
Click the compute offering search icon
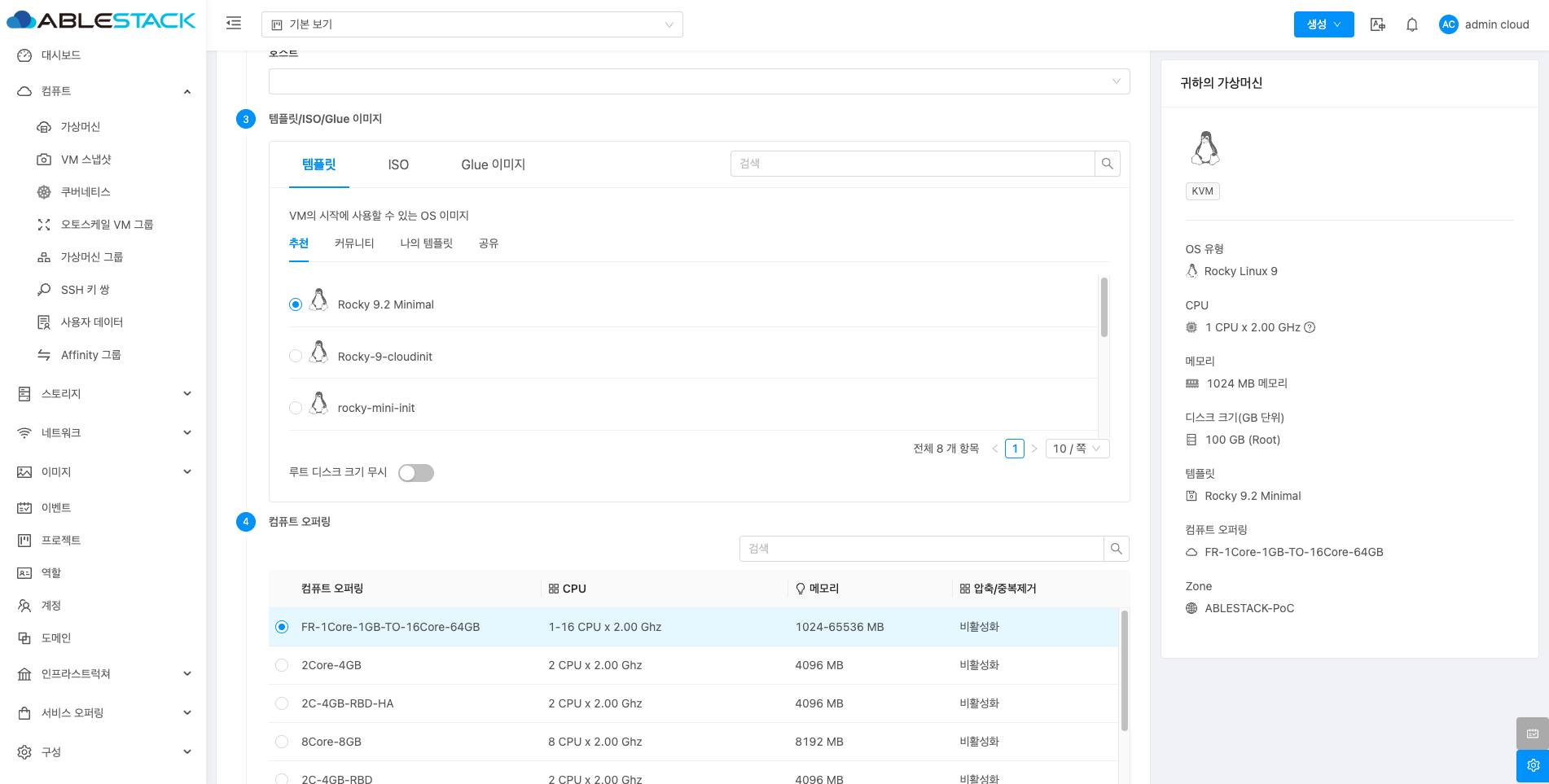(x=1116, y=549)
